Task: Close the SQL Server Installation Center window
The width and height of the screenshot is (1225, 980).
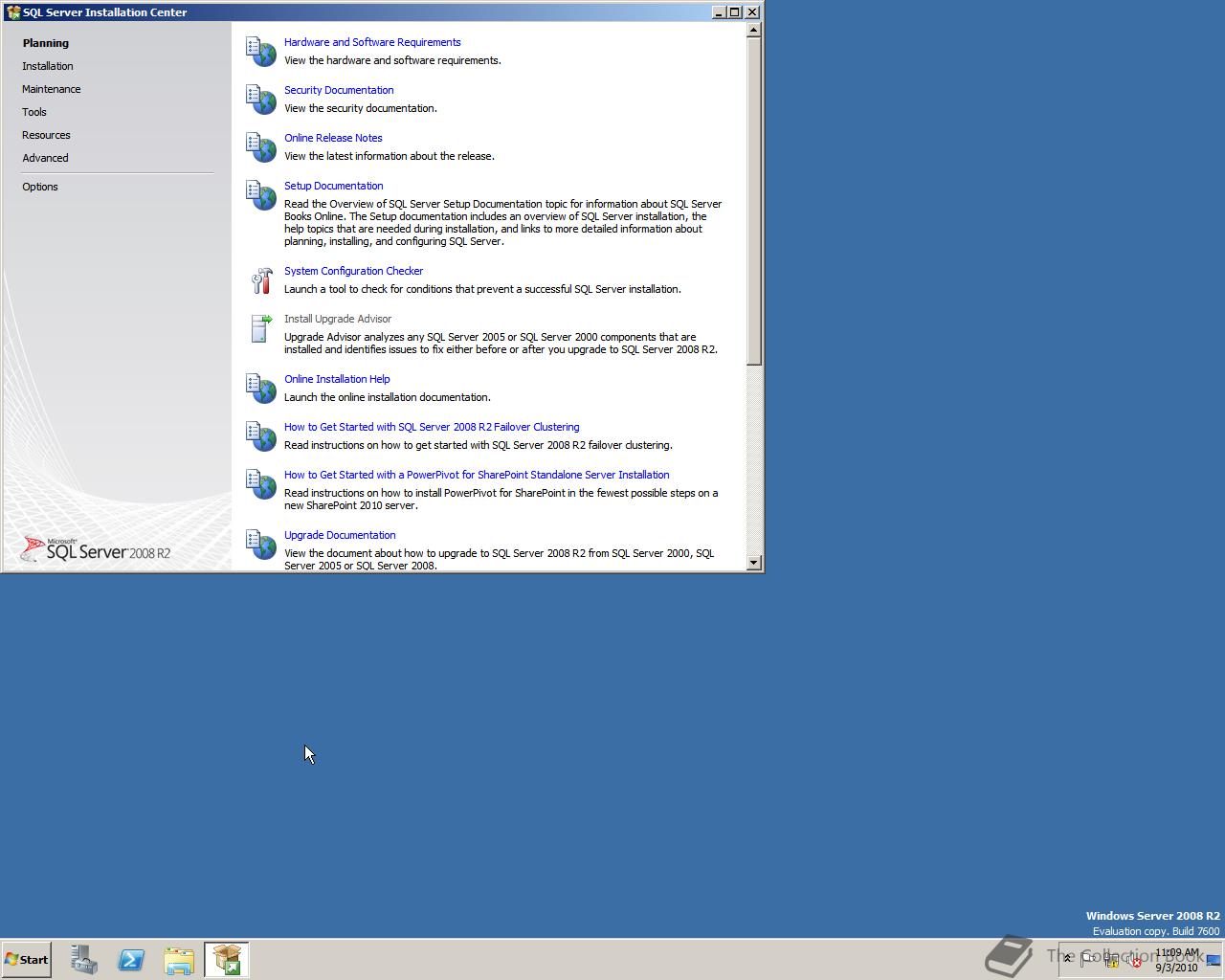Action: [751, 12]
